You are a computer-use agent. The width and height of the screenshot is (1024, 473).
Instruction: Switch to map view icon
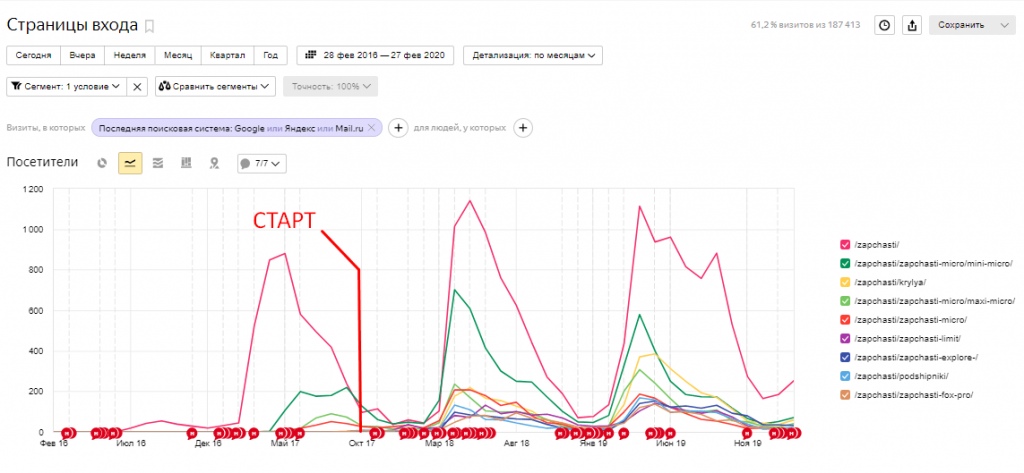214,163
